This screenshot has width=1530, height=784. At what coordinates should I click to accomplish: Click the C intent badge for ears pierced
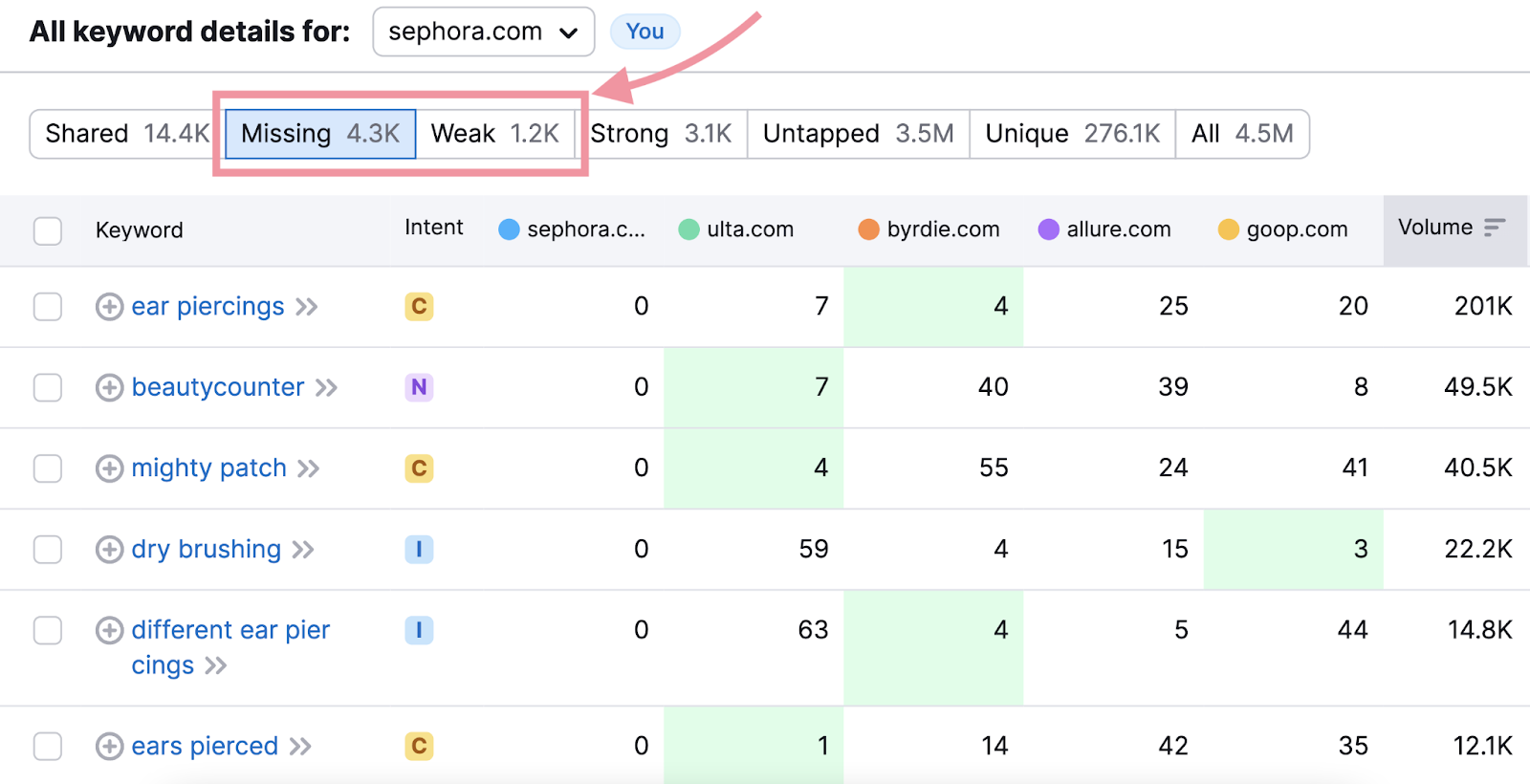(x=419, y=746)
